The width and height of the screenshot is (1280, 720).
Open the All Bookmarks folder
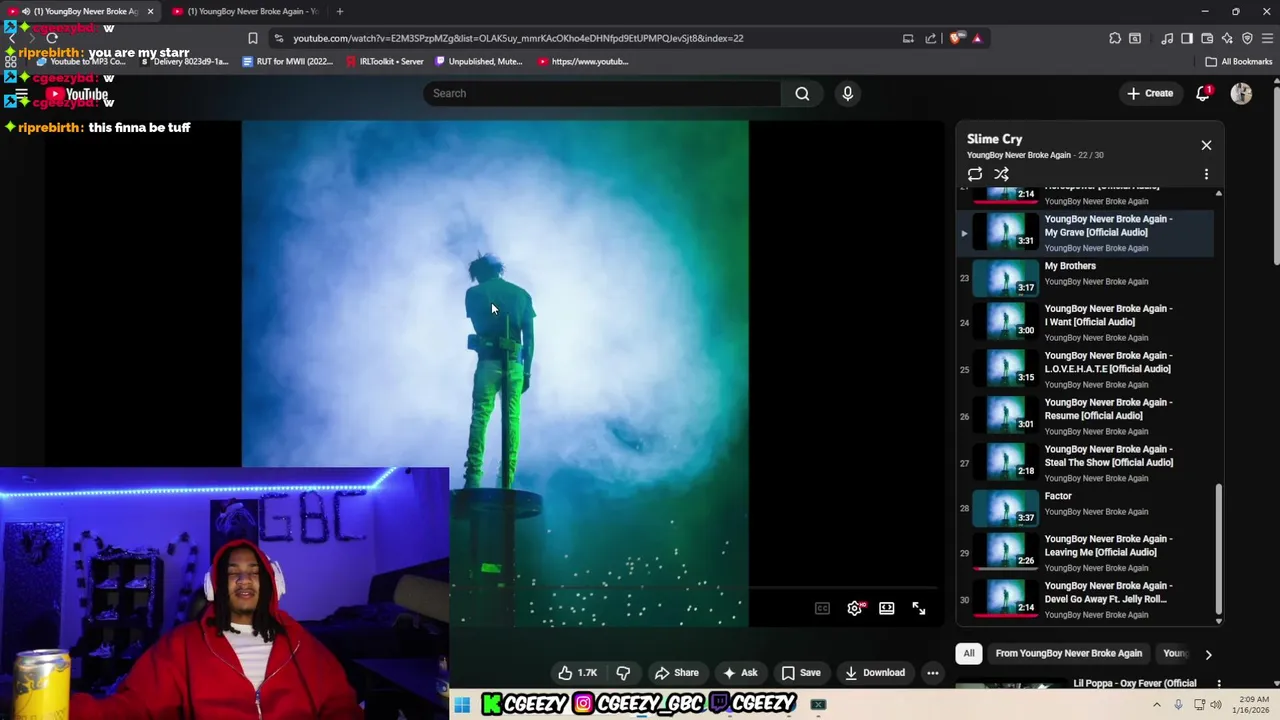[1239, 61]
